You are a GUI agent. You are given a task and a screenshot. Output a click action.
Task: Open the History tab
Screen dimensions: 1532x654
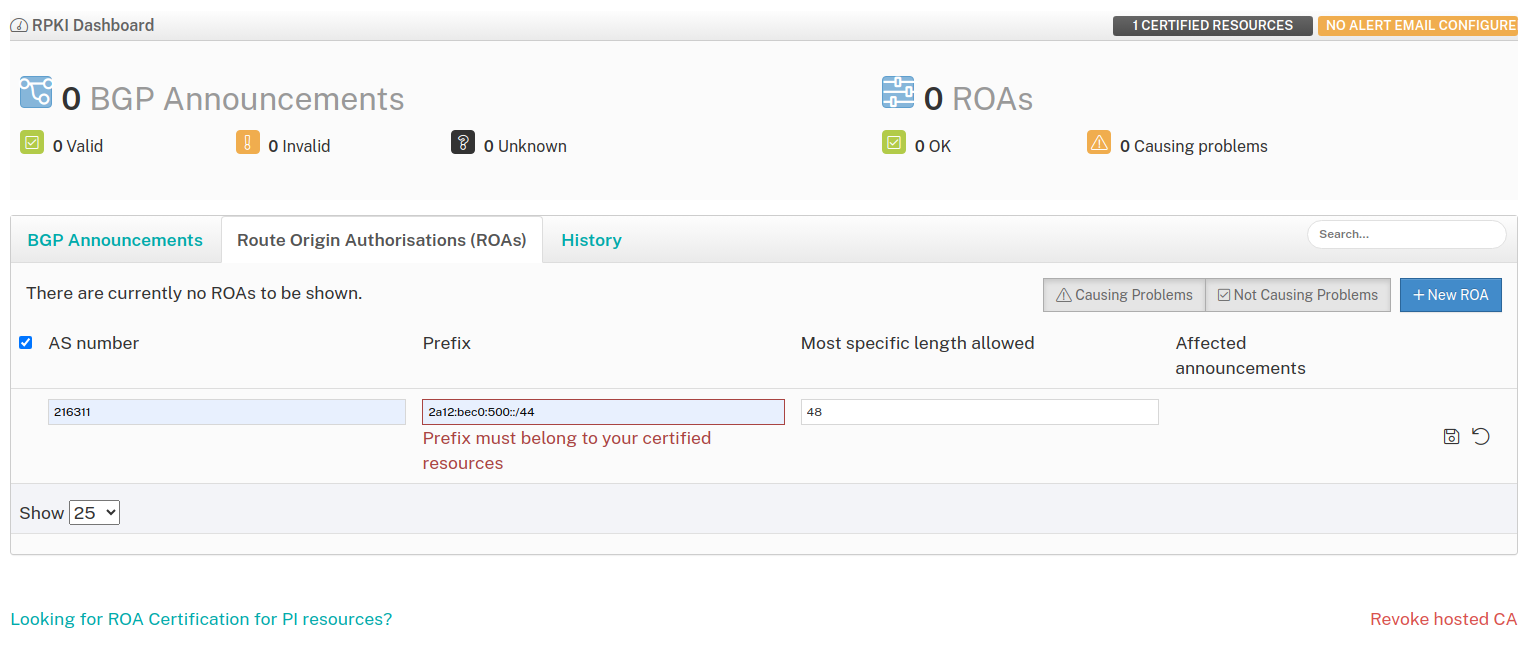591,240
